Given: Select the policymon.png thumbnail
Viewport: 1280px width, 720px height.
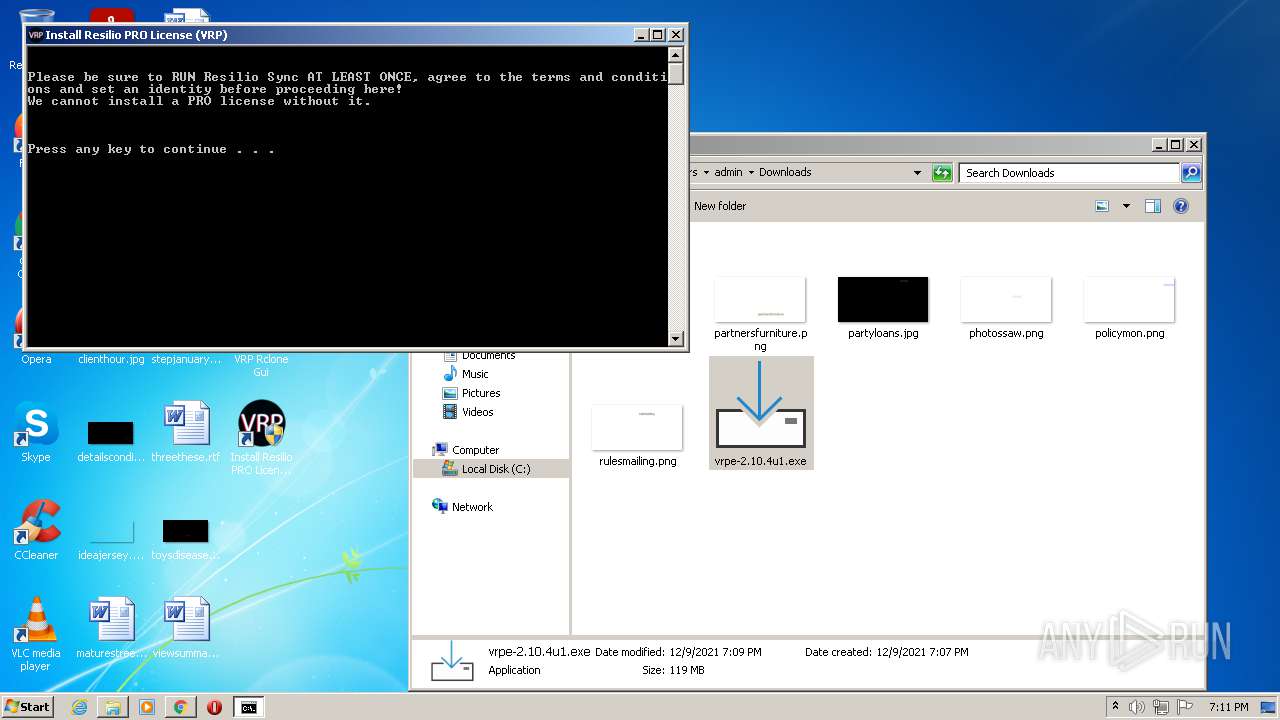Looking at the screenshot, I should click(1129, 308).
